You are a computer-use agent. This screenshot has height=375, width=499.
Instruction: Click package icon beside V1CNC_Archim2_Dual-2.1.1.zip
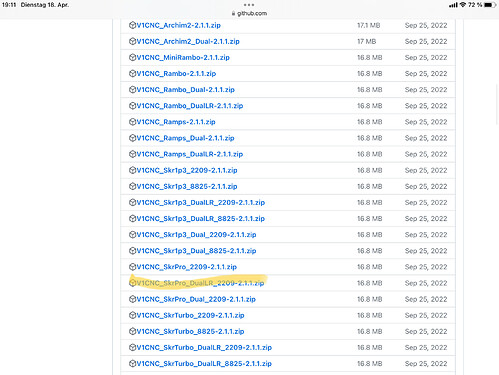(132, 41)
